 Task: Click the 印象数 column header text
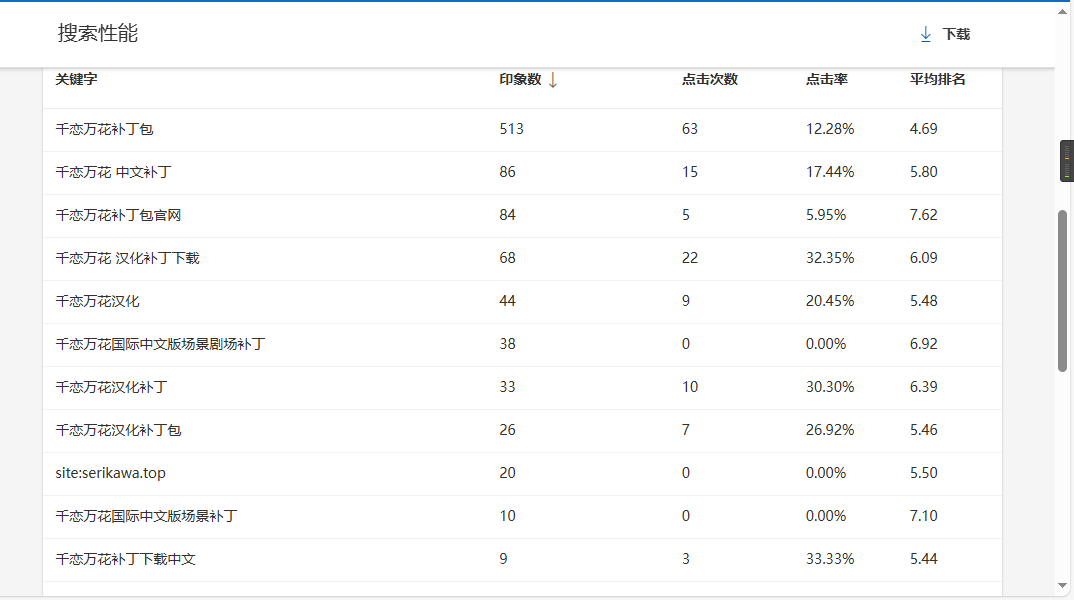(x=520, y=79)
